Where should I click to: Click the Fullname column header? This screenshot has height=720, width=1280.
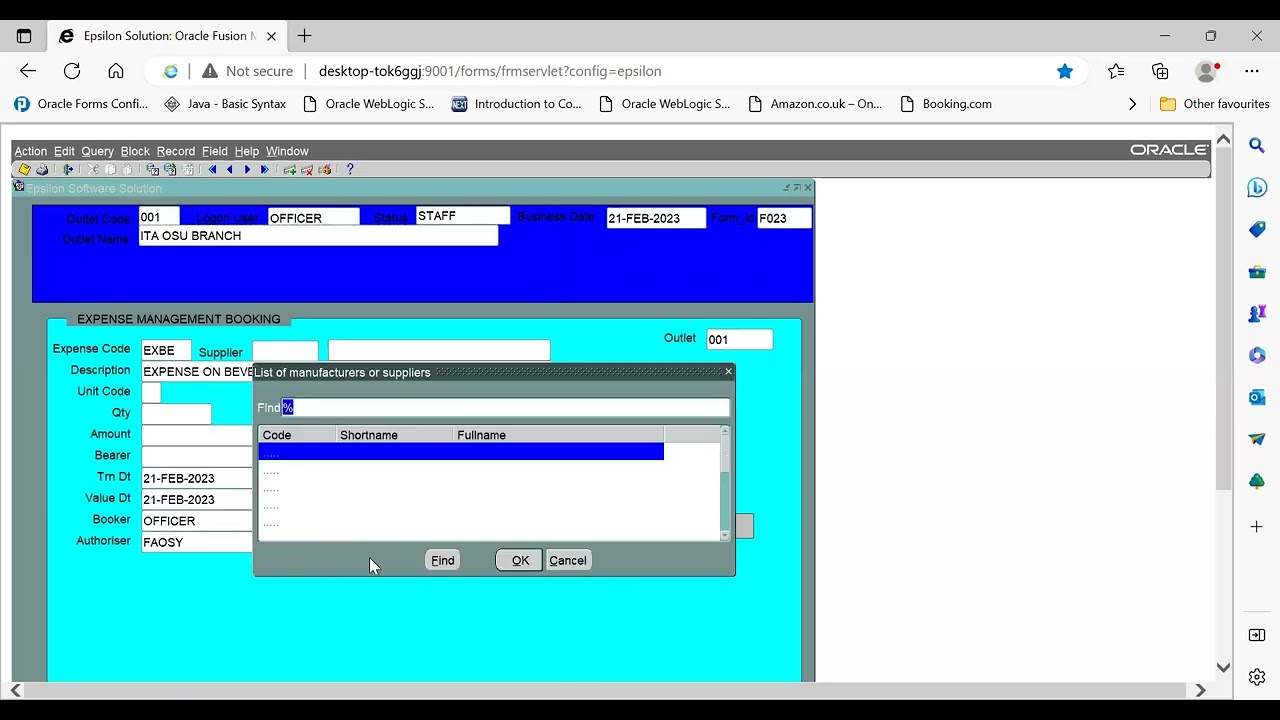coord(558,435)
